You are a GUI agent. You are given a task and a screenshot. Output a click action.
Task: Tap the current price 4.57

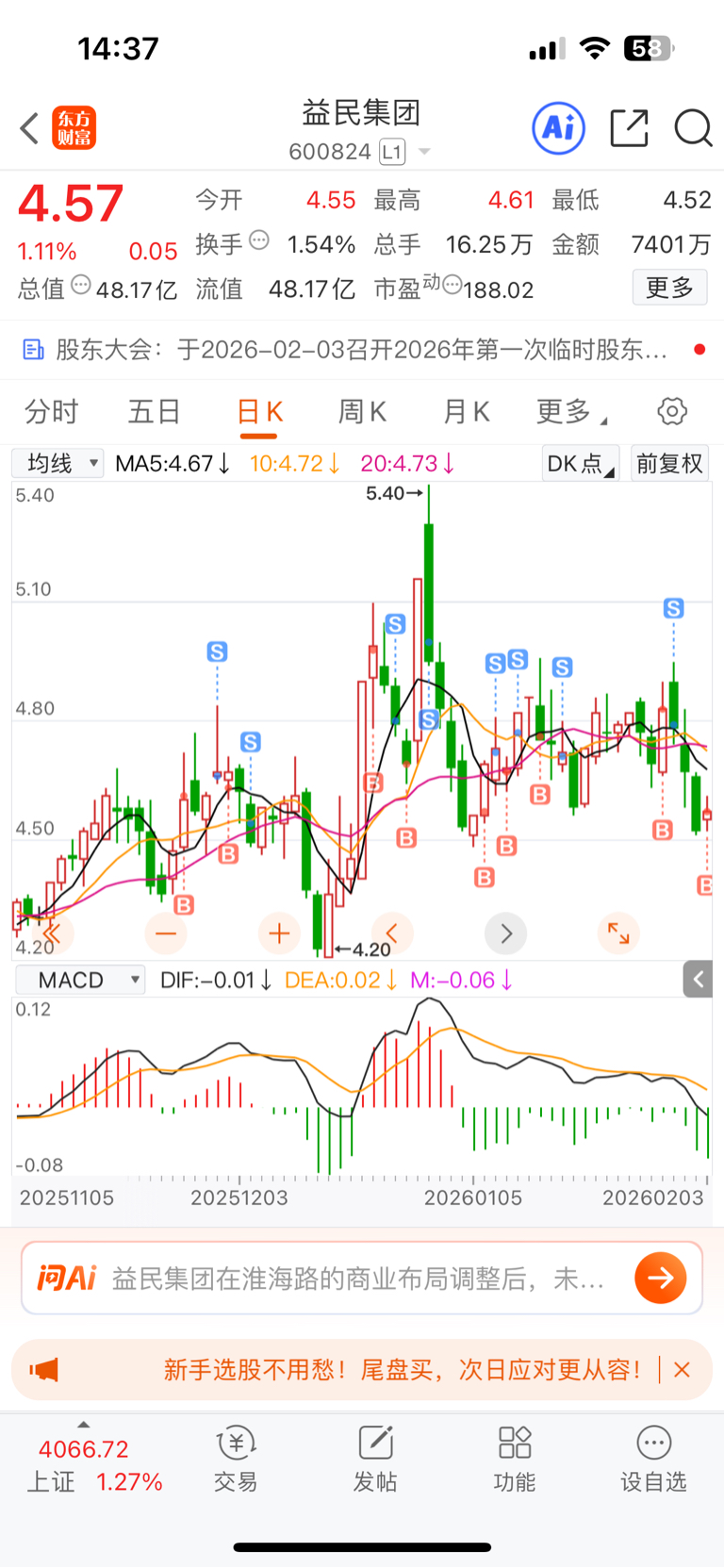(71, 204)
